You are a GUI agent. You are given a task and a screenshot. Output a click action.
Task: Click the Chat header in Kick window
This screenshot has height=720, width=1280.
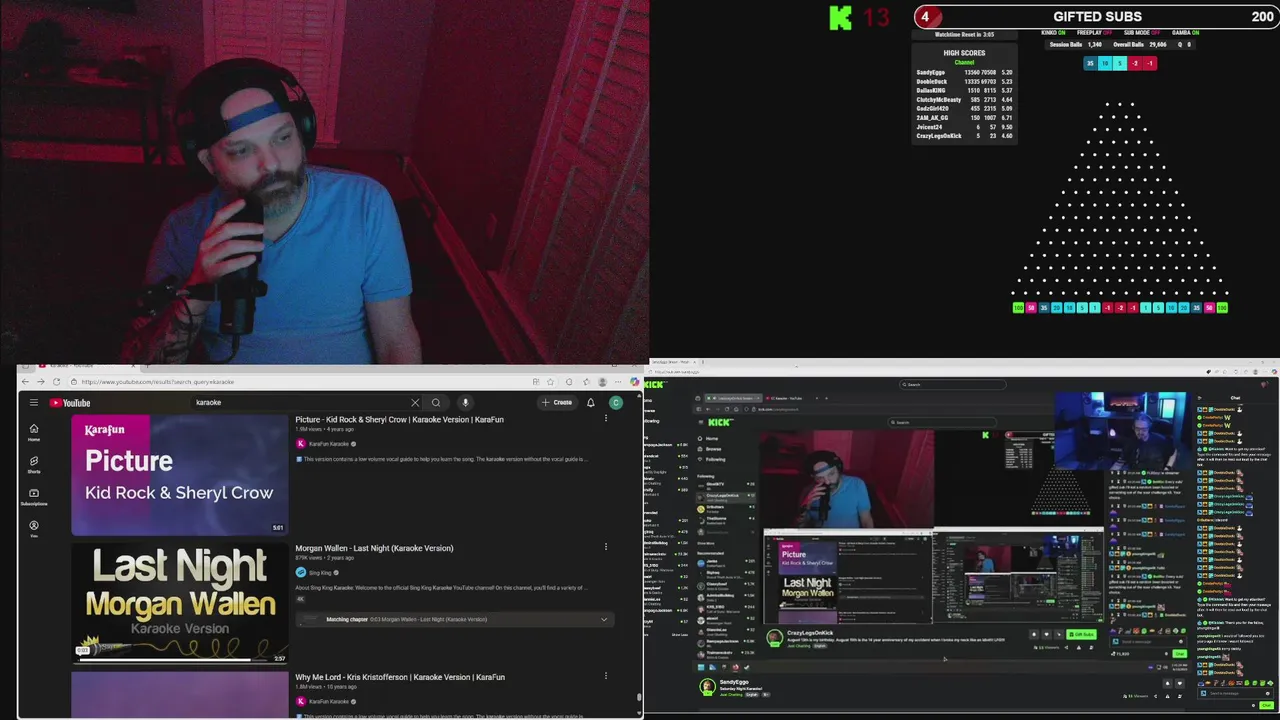(x=1235, y=398)
